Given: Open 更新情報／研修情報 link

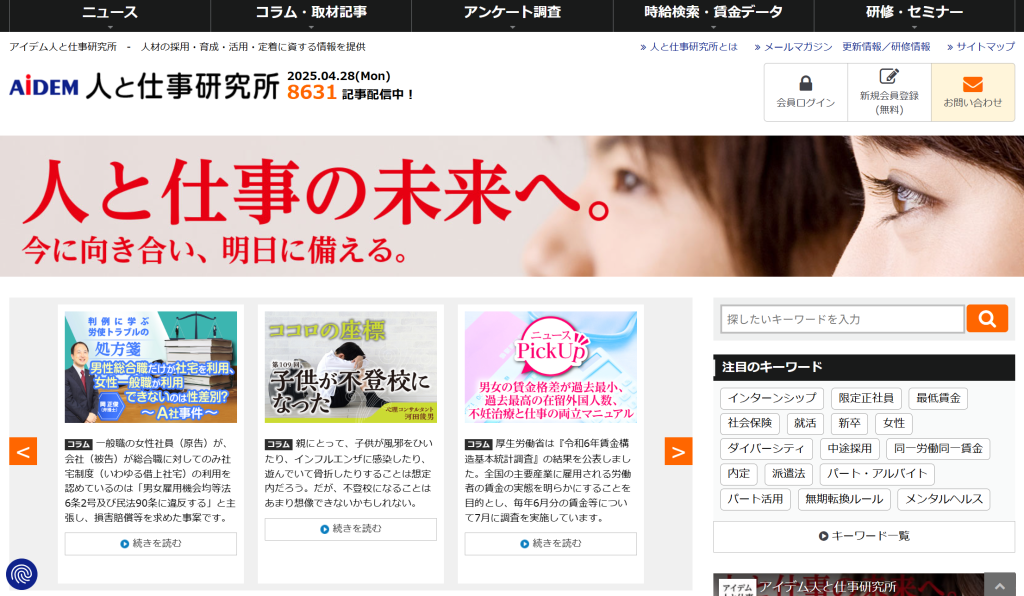Looking at the screenshot, I should point(886,47).
